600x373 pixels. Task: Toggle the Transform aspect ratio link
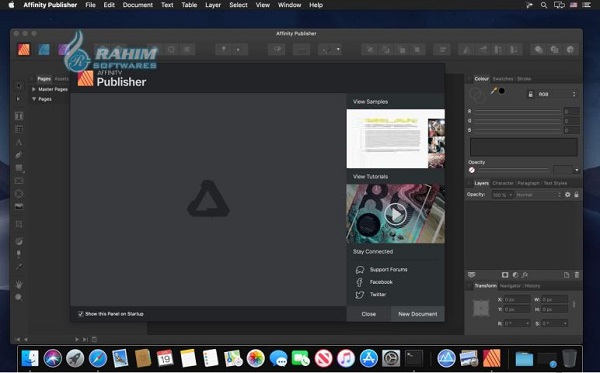click(x=573, y=305)
